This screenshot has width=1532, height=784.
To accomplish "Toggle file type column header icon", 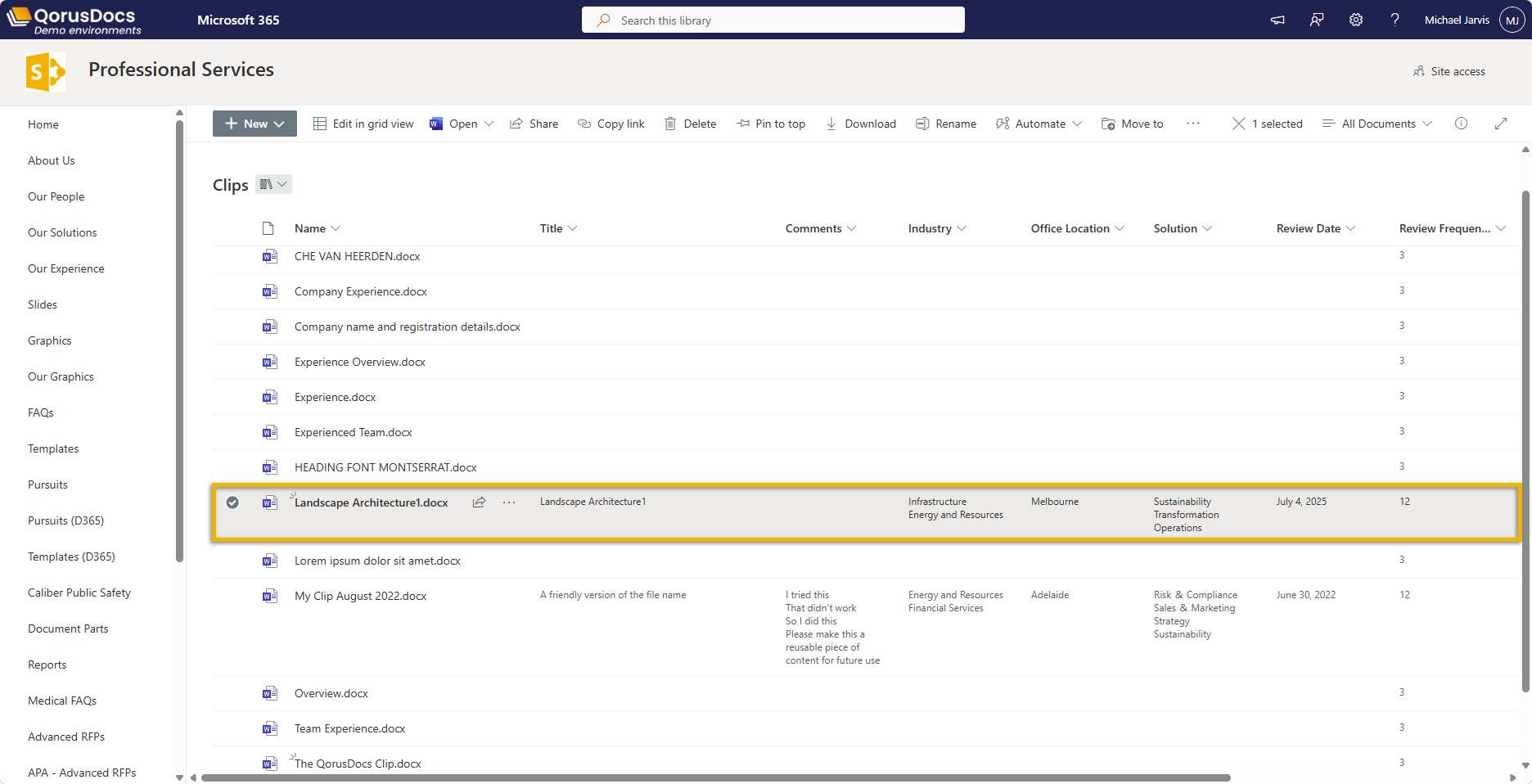I will [268, 228].
